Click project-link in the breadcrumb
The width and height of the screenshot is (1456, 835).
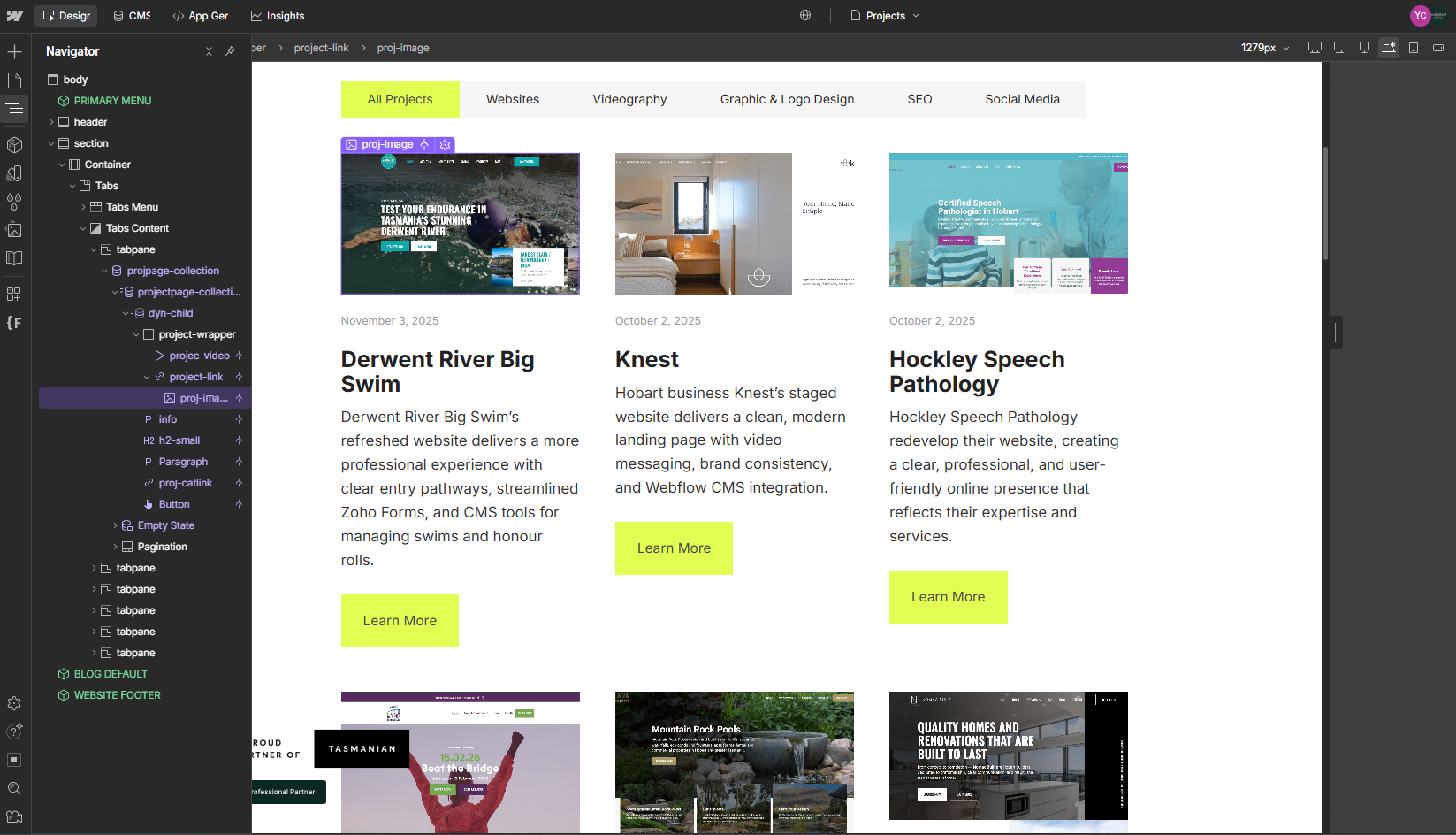[321, 48]
